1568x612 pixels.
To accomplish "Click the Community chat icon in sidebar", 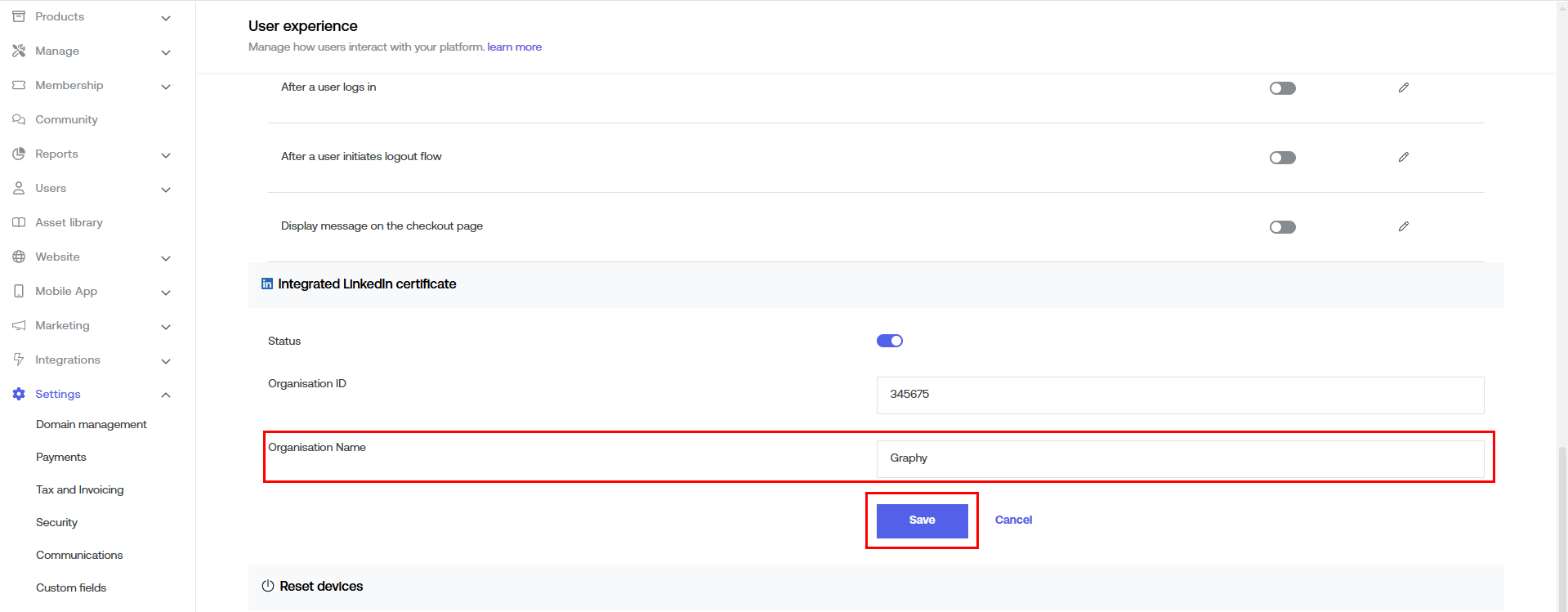I will point(19,119).
